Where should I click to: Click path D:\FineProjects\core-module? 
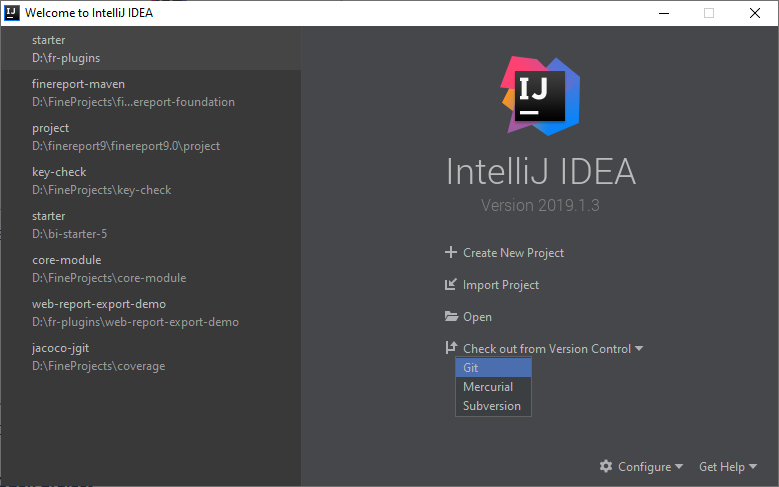tap(109, 278)
